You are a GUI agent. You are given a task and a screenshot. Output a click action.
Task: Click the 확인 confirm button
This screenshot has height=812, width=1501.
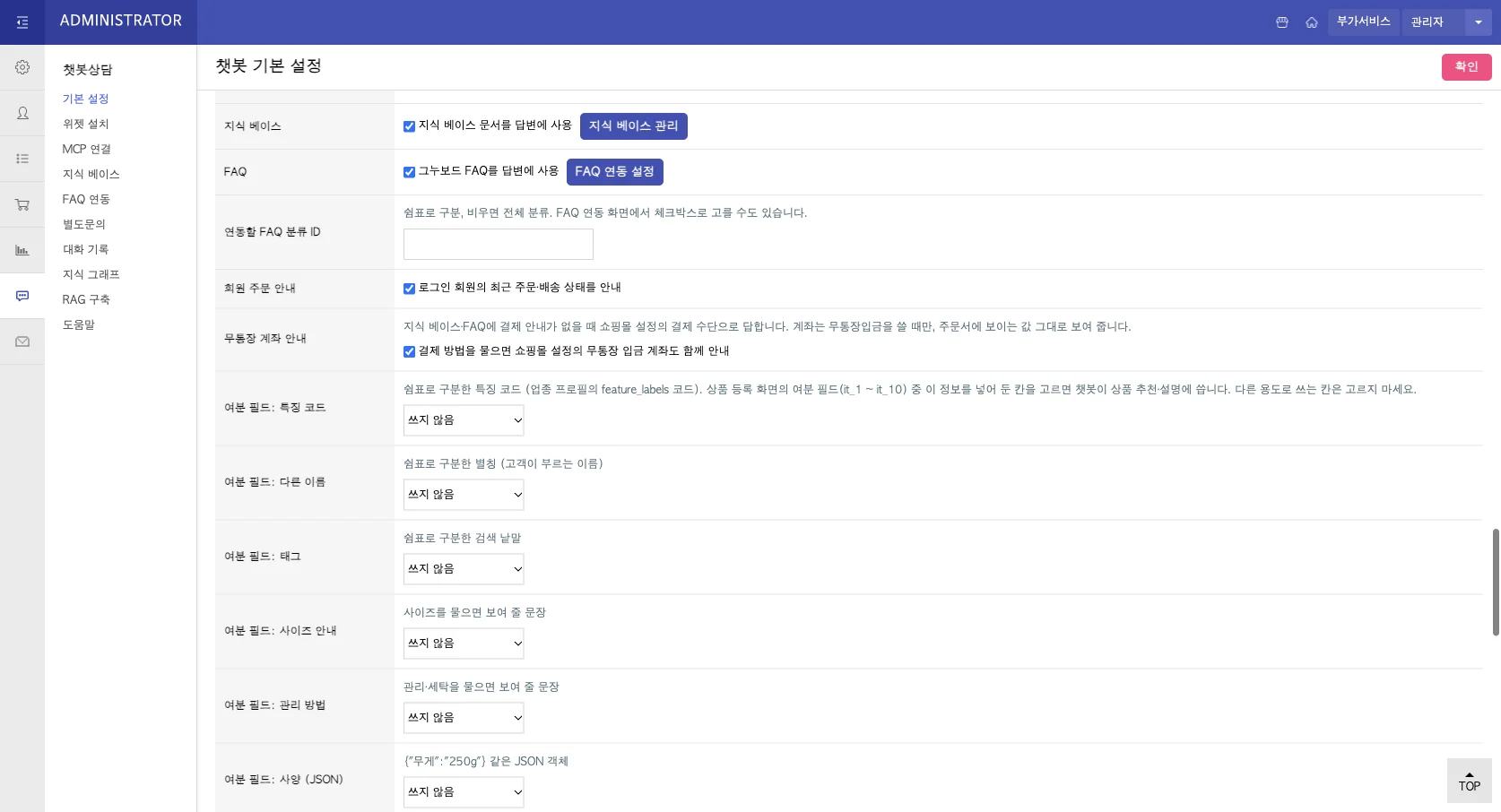pos(1466,67)
